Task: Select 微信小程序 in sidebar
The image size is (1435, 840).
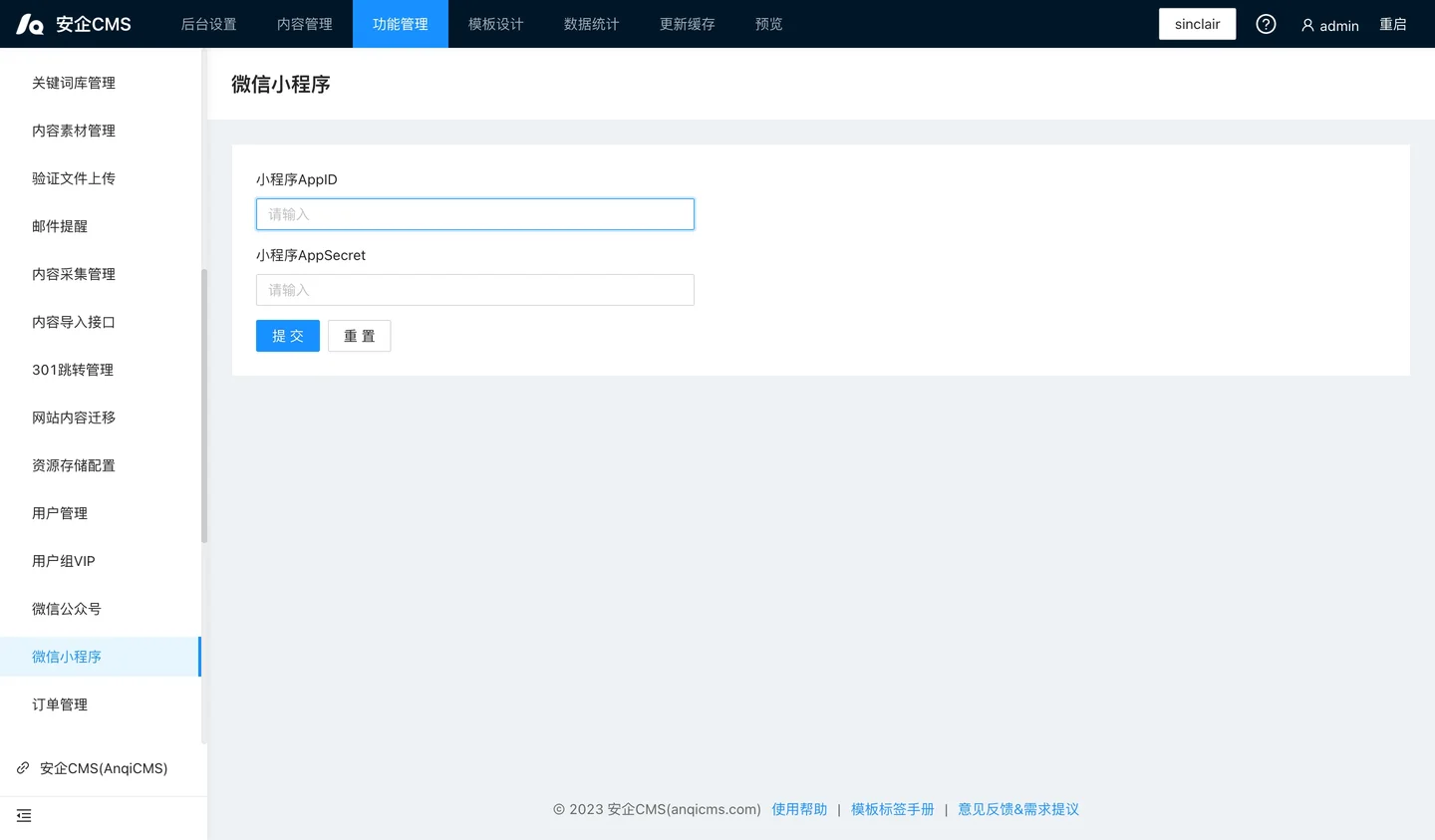Action: click(100, 657)
